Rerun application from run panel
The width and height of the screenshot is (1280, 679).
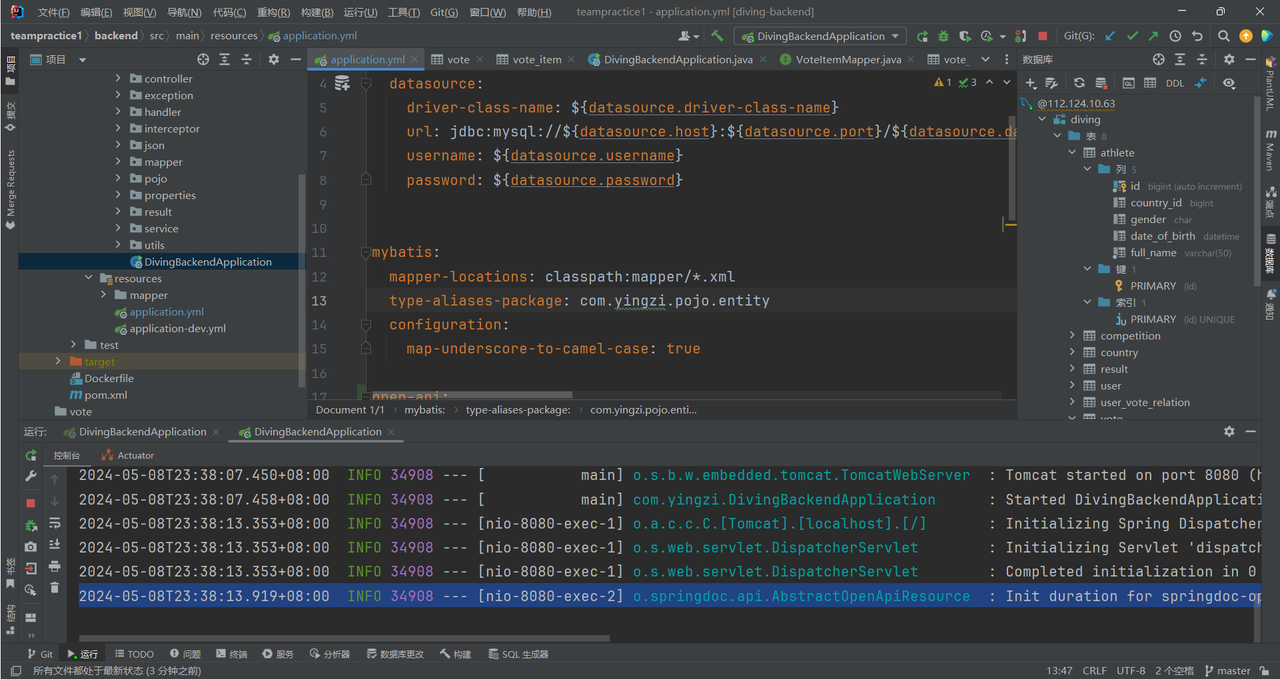click(31, 455)
